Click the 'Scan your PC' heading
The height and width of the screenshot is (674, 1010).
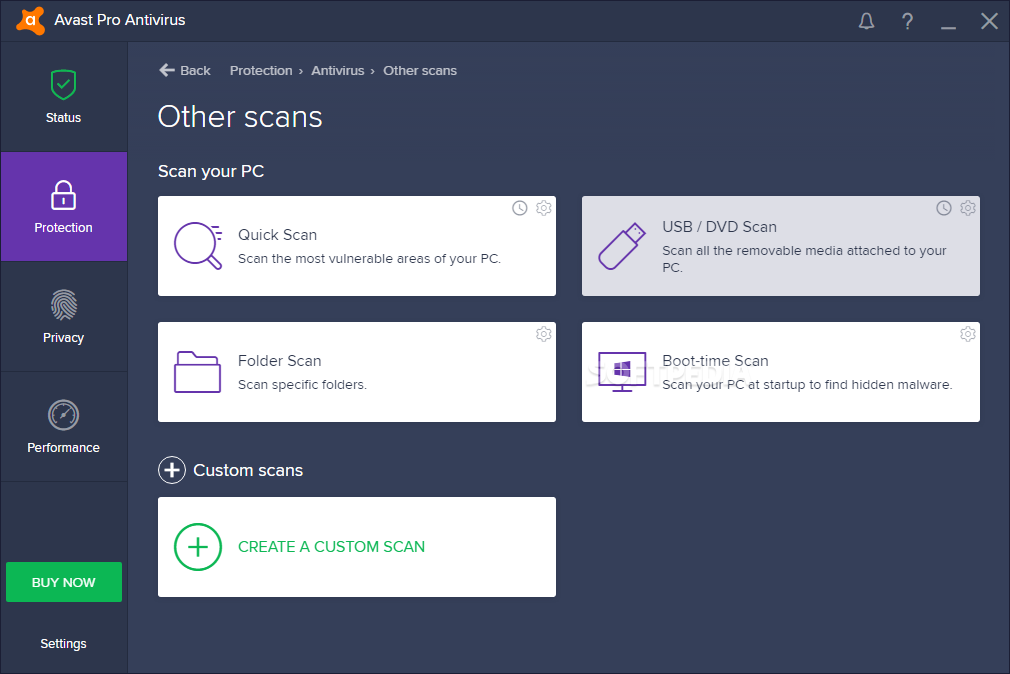pos(211,171)
